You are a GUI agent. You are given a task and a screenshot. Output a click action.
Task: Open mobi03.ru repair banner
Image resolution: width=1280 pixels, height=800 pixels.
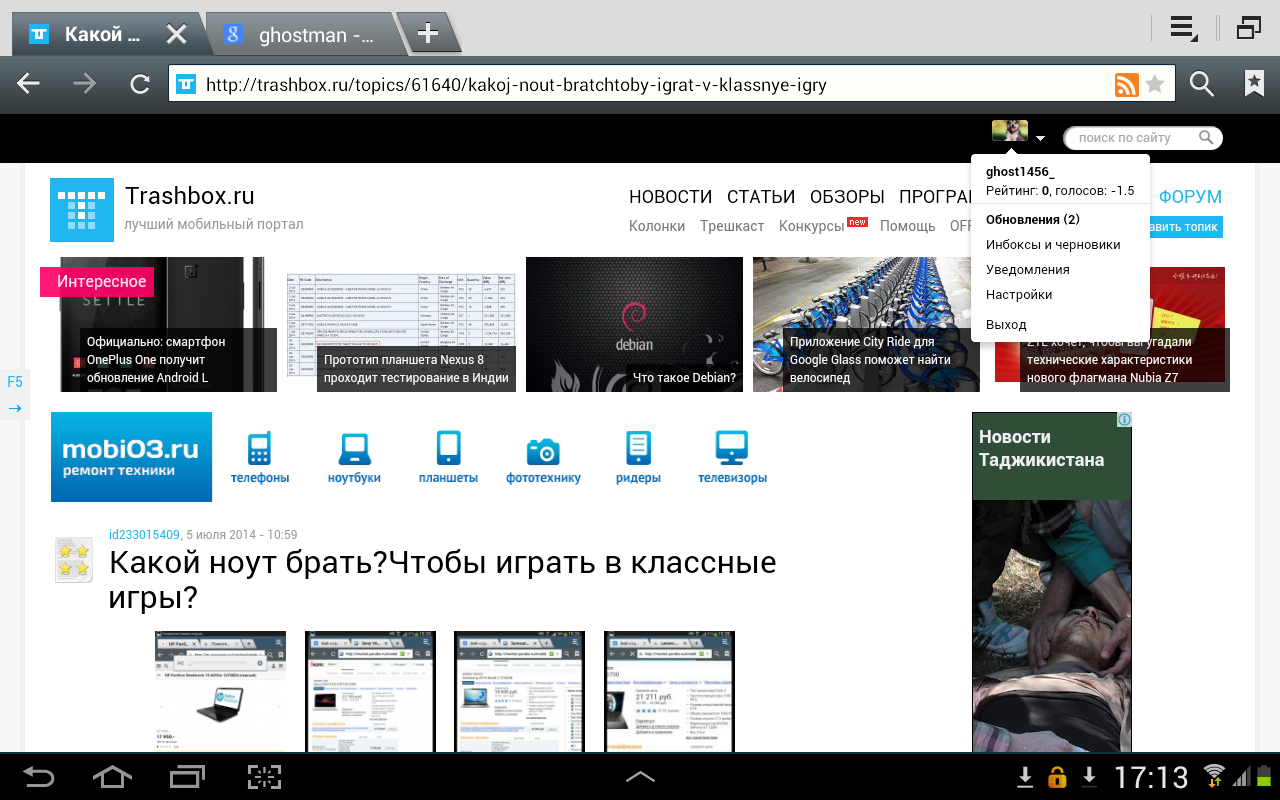coord(131,457)
